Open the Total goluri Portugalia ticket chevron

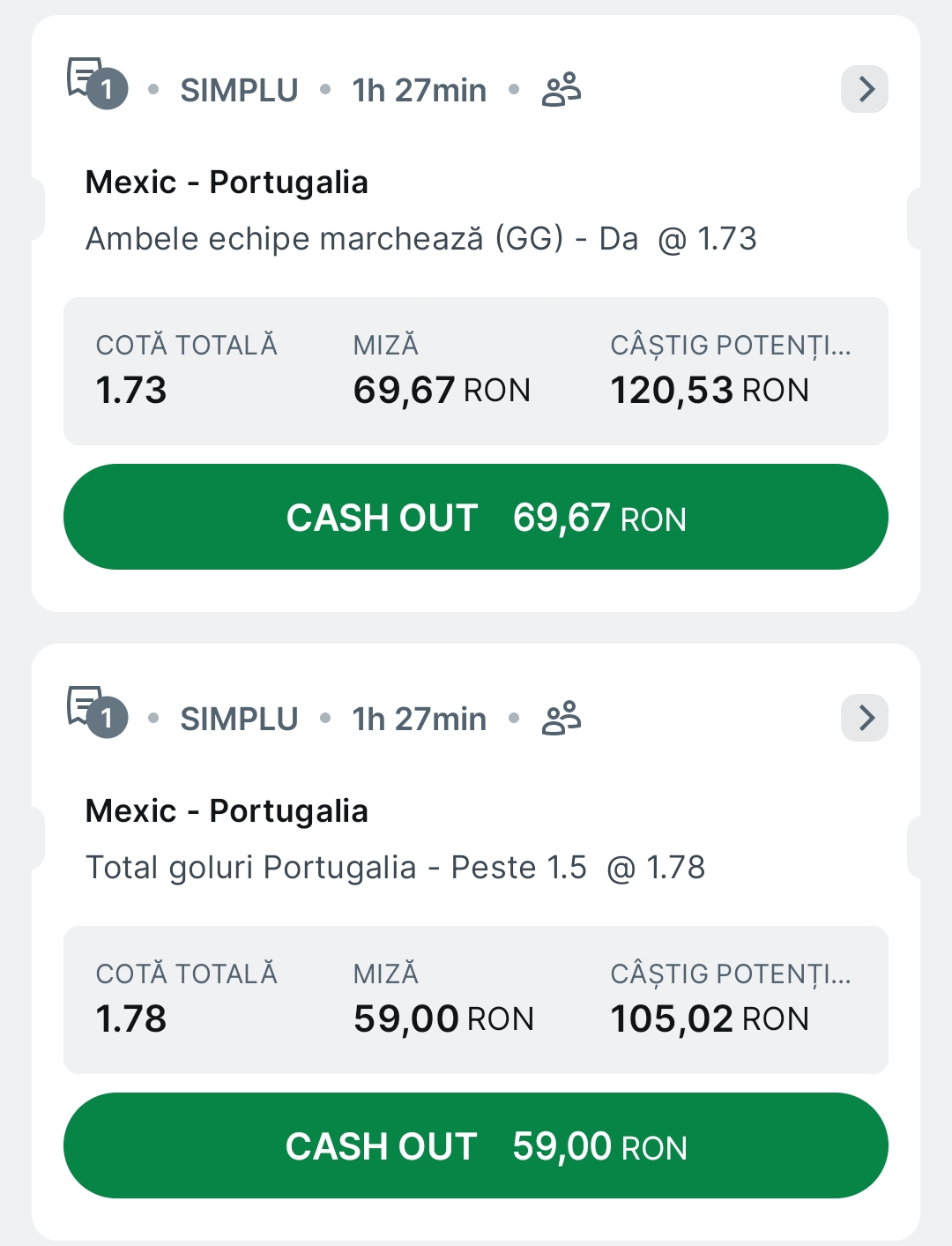(865, 718)
